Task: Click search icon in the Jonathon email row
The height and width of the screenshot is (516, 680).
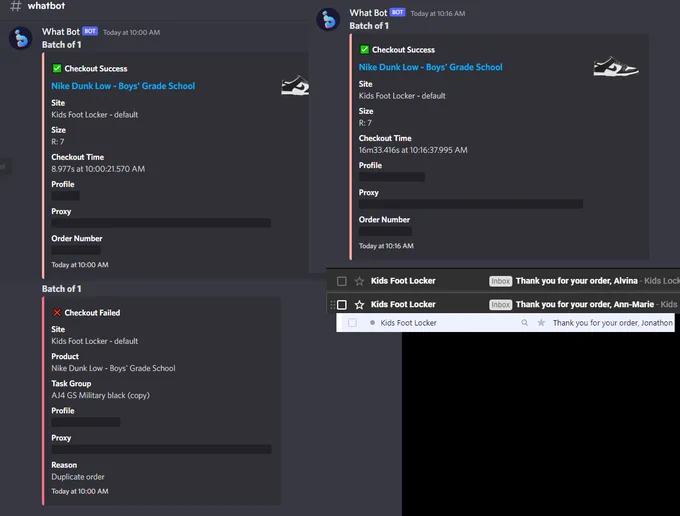Action: click(x=524, y=323)
